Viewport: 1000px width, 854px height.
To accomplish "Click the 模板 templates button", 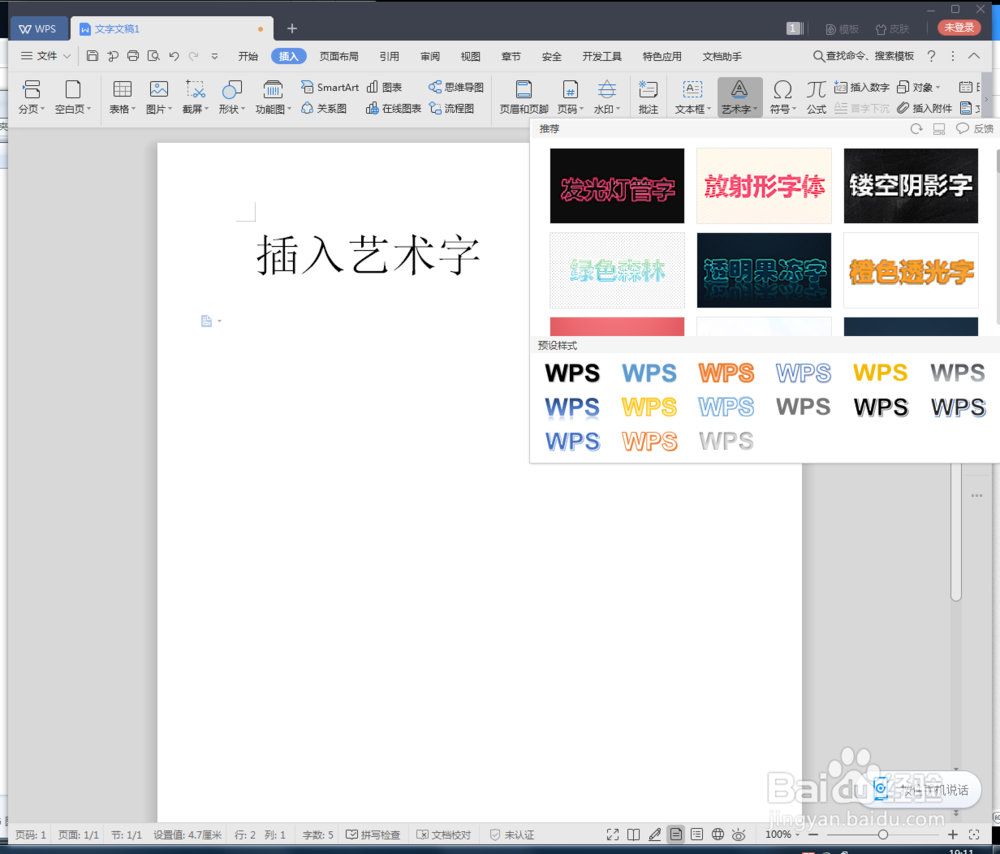I will pos(842,29).
